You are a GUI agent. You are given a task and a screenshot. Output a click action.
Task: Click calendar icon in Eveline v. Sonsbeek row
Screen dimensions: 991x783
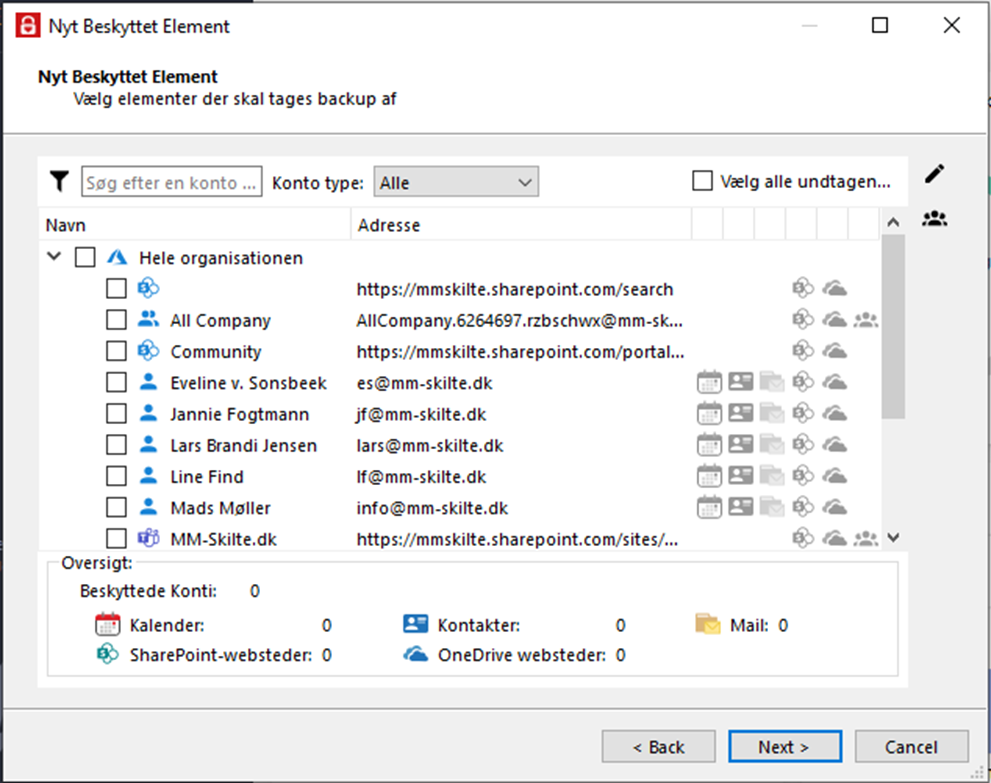click(x=709, y=382)
